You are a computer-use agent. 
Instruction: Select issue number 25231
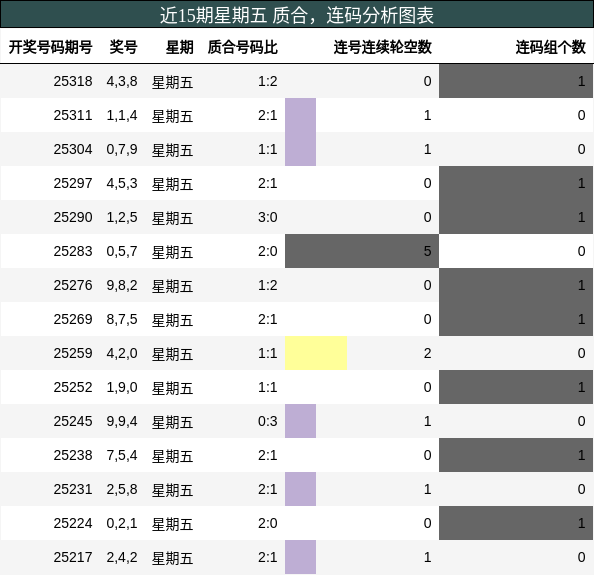coord(73,489)
